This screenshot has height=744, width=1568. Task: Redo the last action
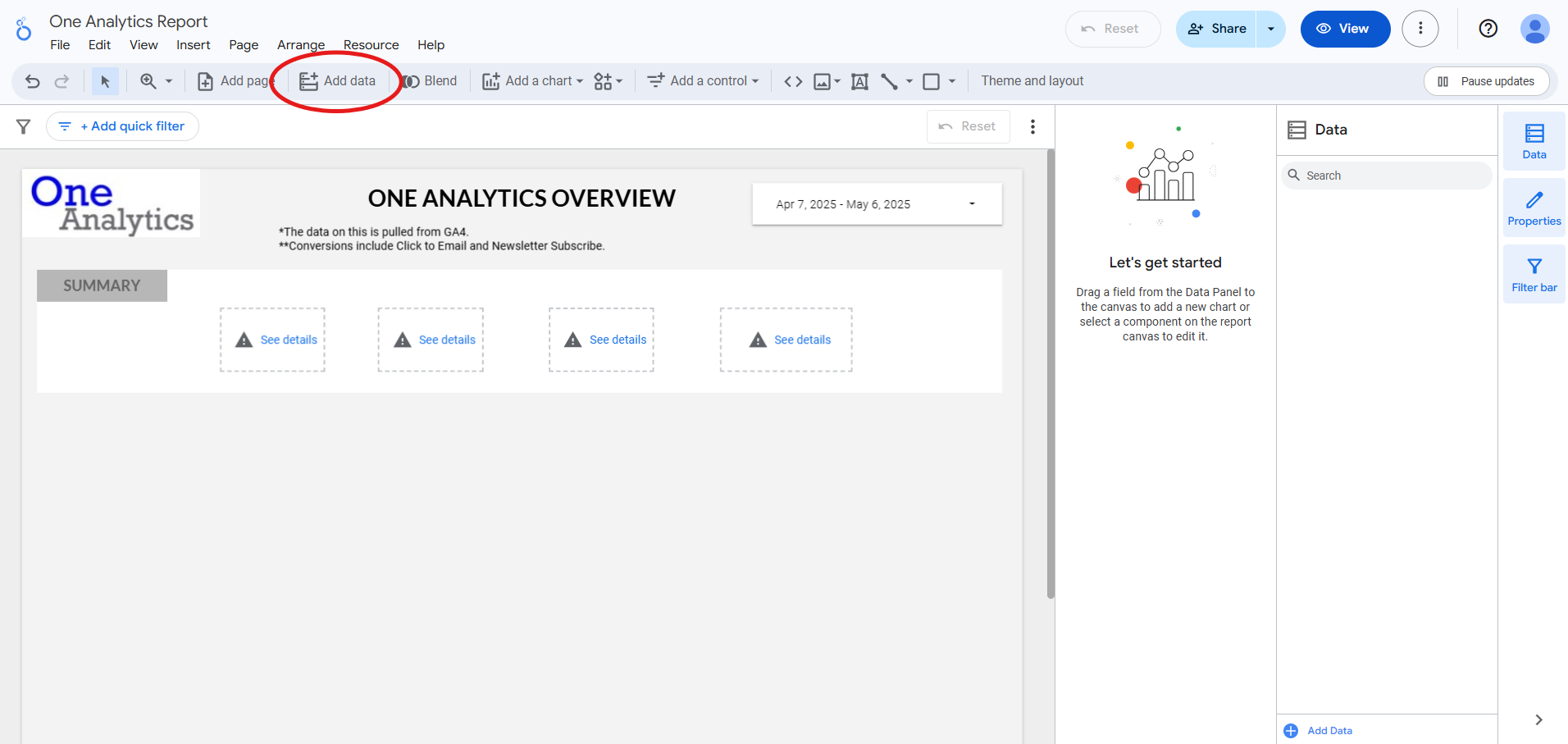point(62,81)
